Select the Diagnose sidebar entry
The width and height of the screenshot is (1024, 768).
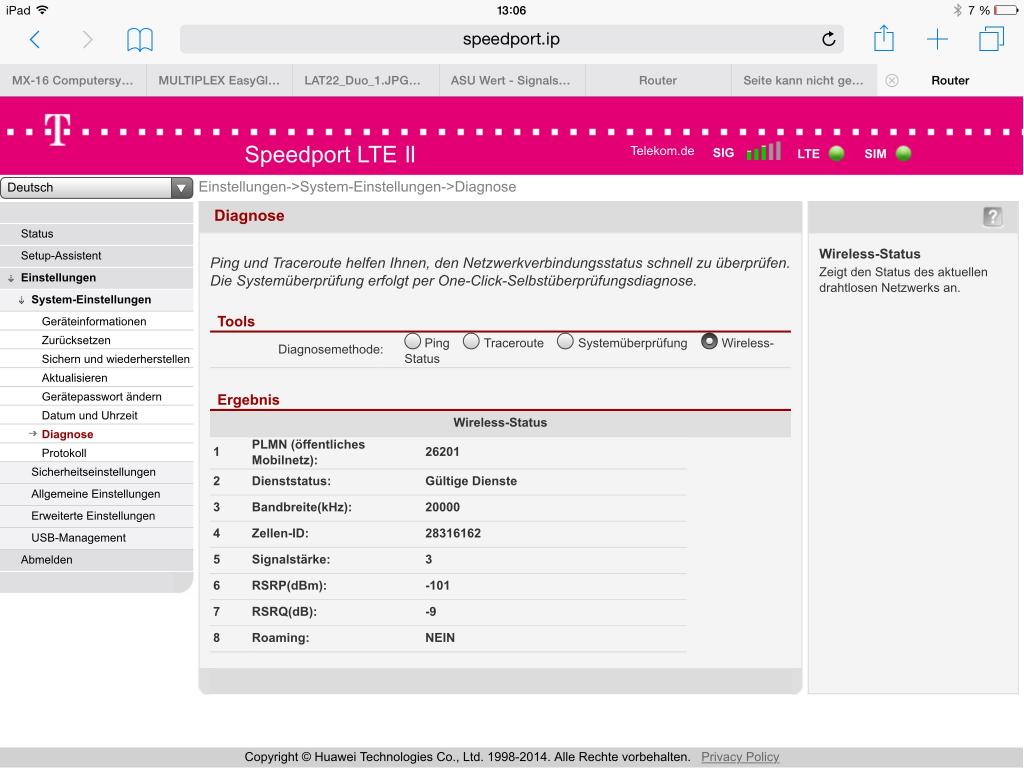point(97,434)
